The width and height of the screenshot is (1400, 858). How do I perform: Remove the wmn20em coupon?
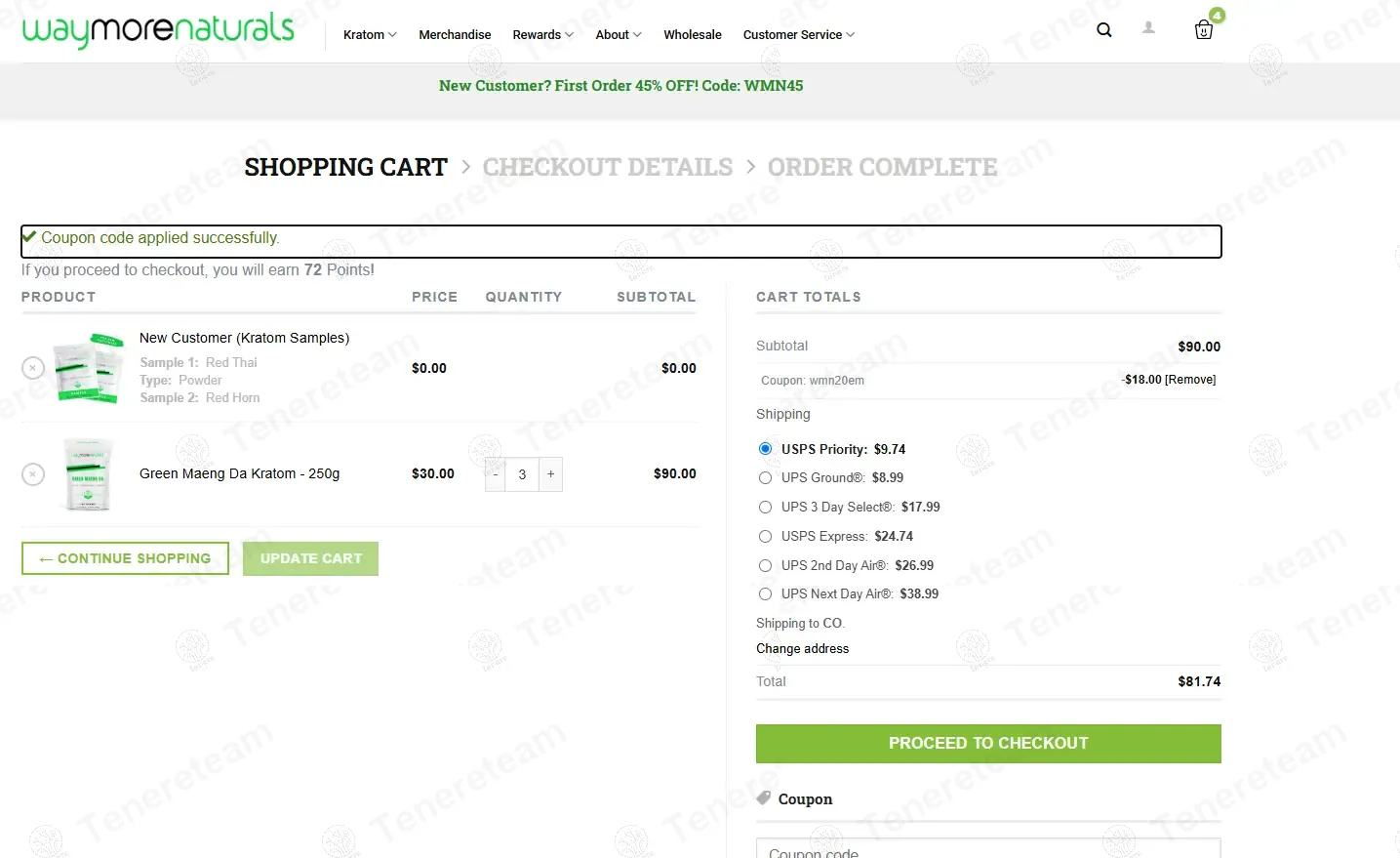point(1190,380)
